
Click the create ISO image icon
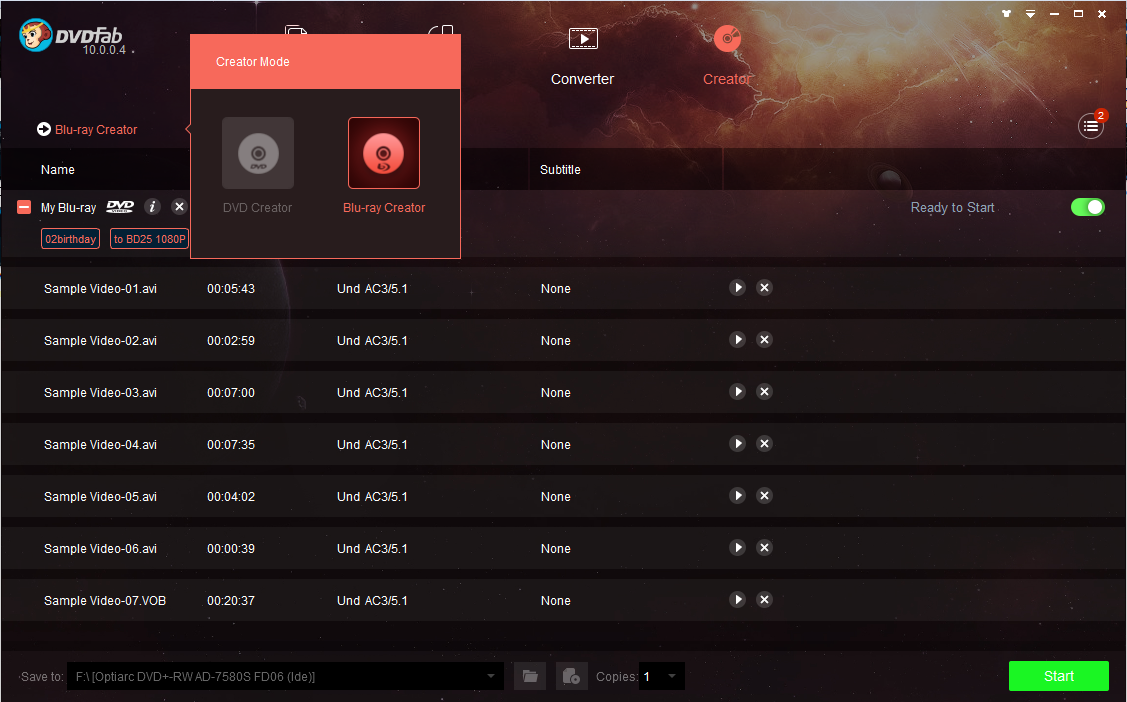[x=571, y=676]
